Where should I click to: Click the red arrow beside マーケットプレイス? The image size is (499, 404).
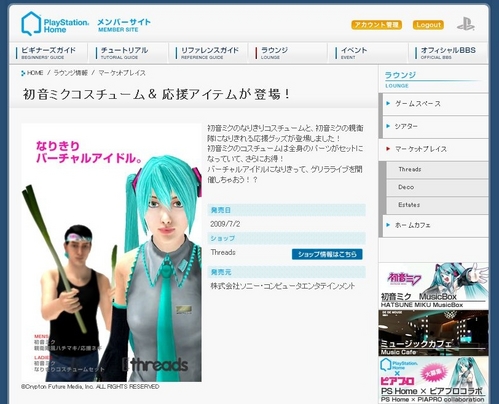(x=388, y=149)
